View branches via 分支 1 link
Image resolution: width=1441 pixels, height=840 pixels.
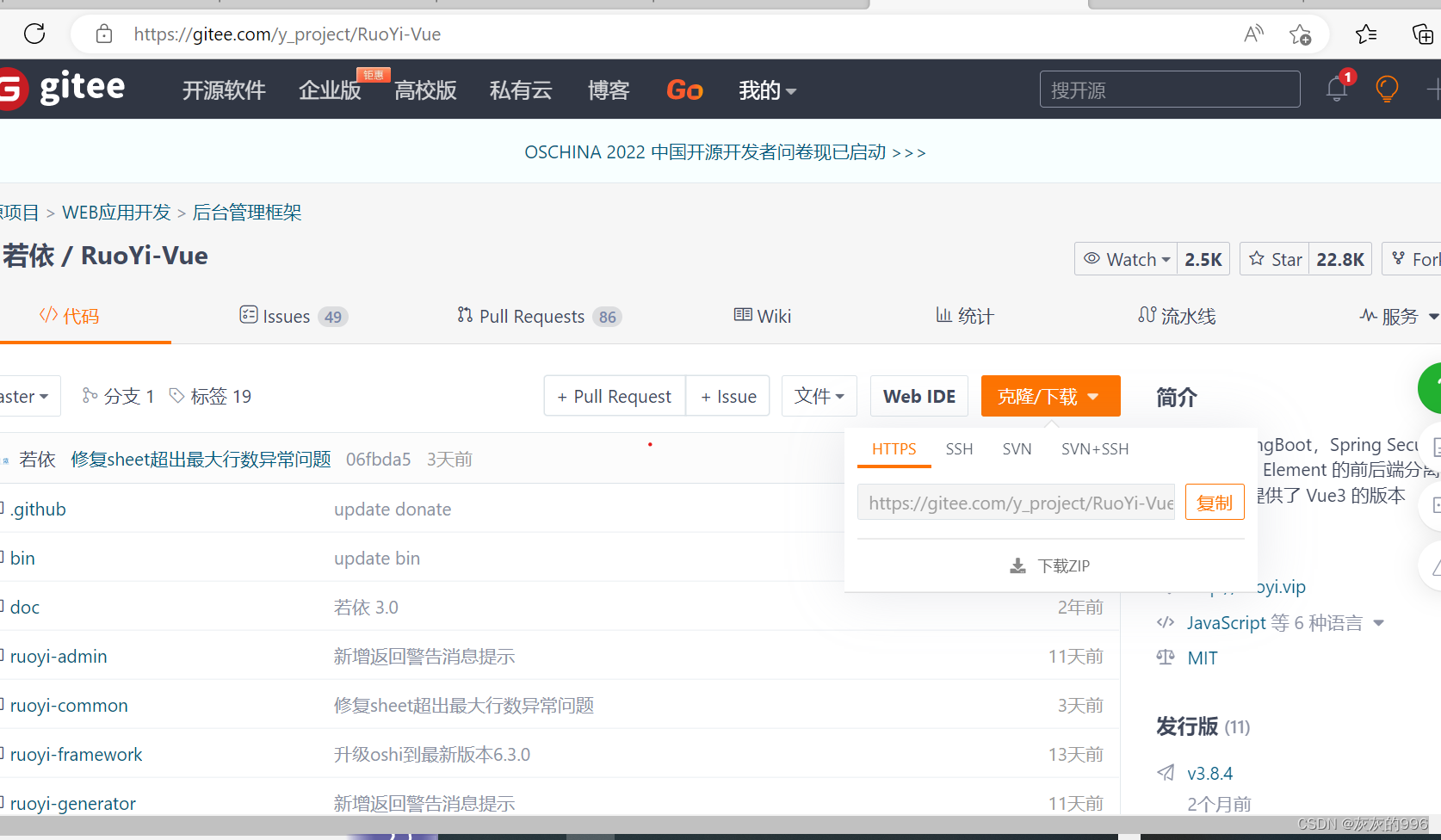point(118,396)
